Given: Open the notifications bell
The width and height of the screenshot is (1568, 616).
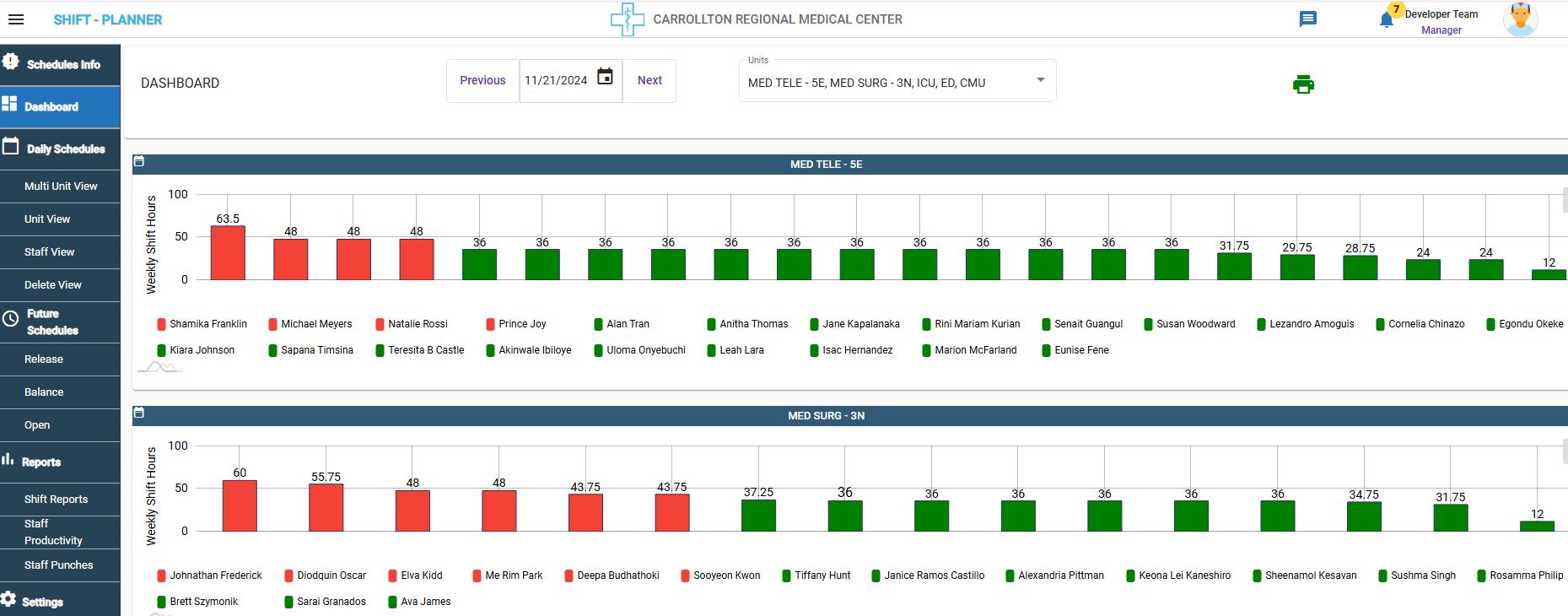Looking at the screenshot, I should (x=1386, y=20).
